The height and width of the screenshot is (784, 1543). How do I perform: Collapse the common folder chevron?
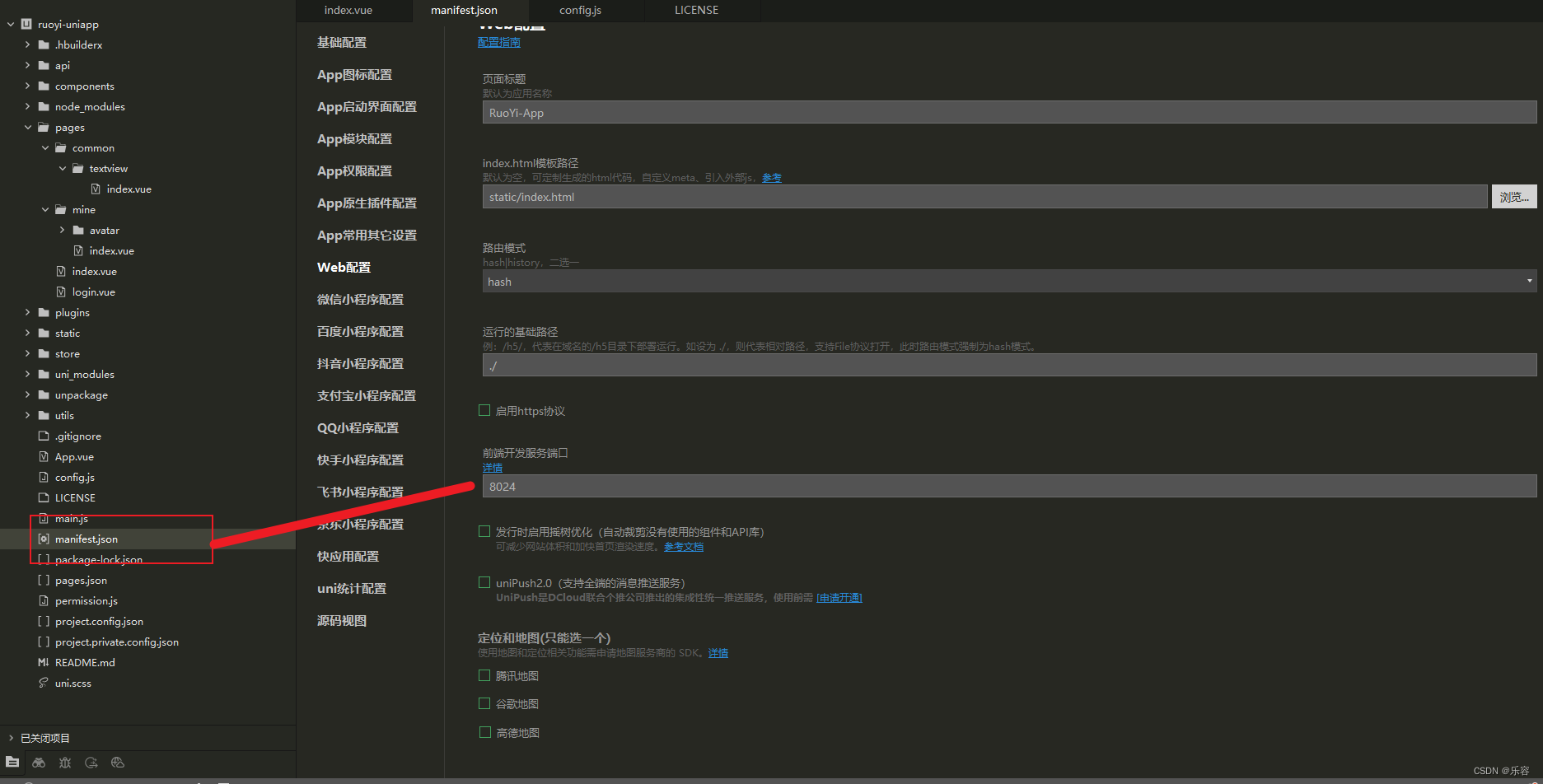(x=45, y=147)
